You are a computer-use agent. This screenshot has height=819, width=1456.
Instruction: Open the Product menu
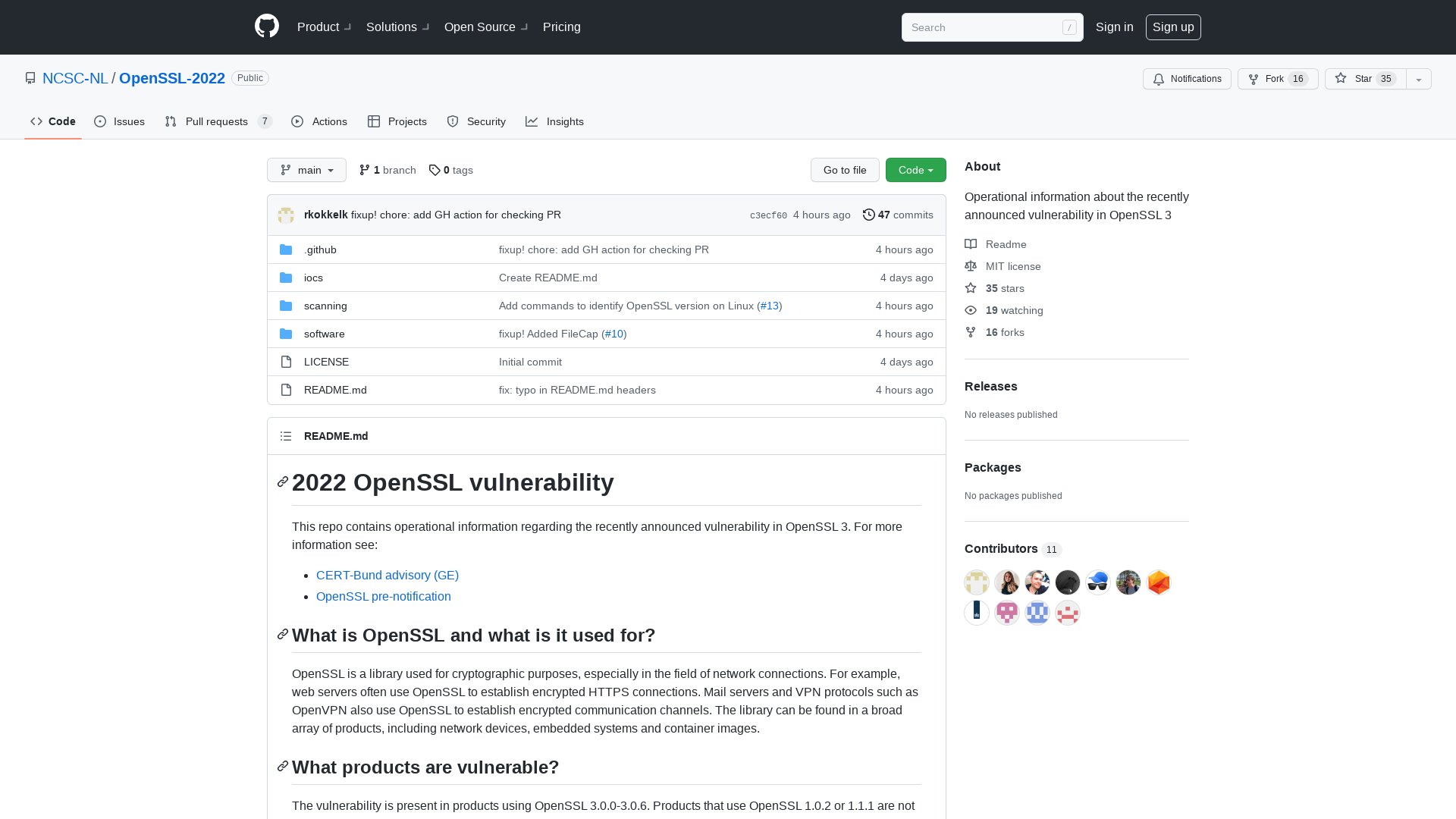[322, 27]
